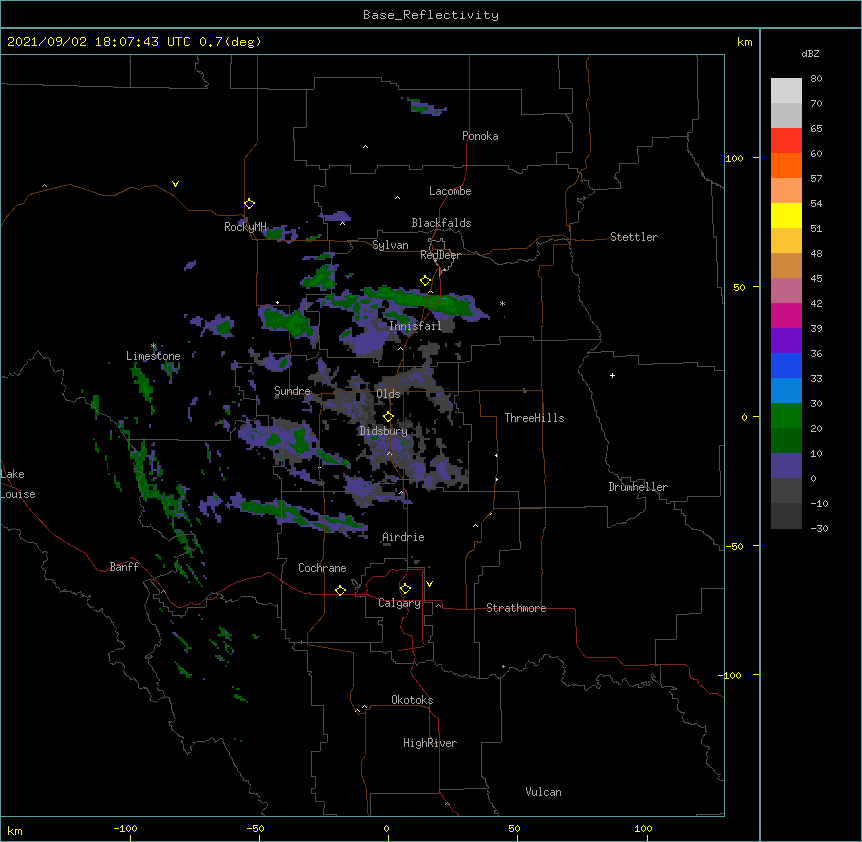Click the Lacombe city label
The width and height of the screenshot is (862, 842).
click(450, 191)
